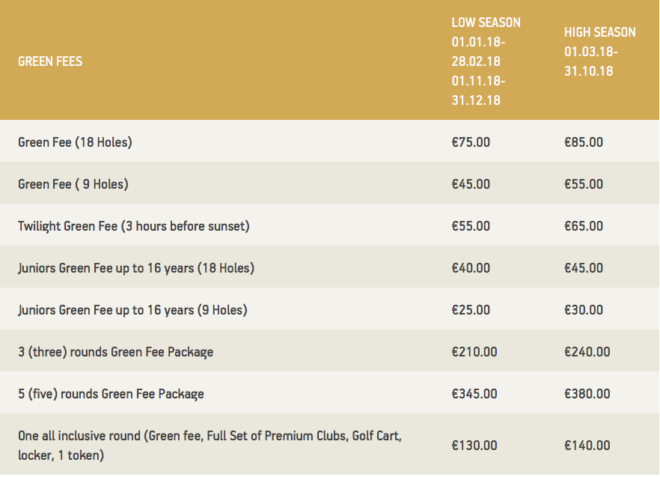
Task: Click the Green Fee (18 Holes) row label
Action: pyautogui.click(x=75, y=142)
